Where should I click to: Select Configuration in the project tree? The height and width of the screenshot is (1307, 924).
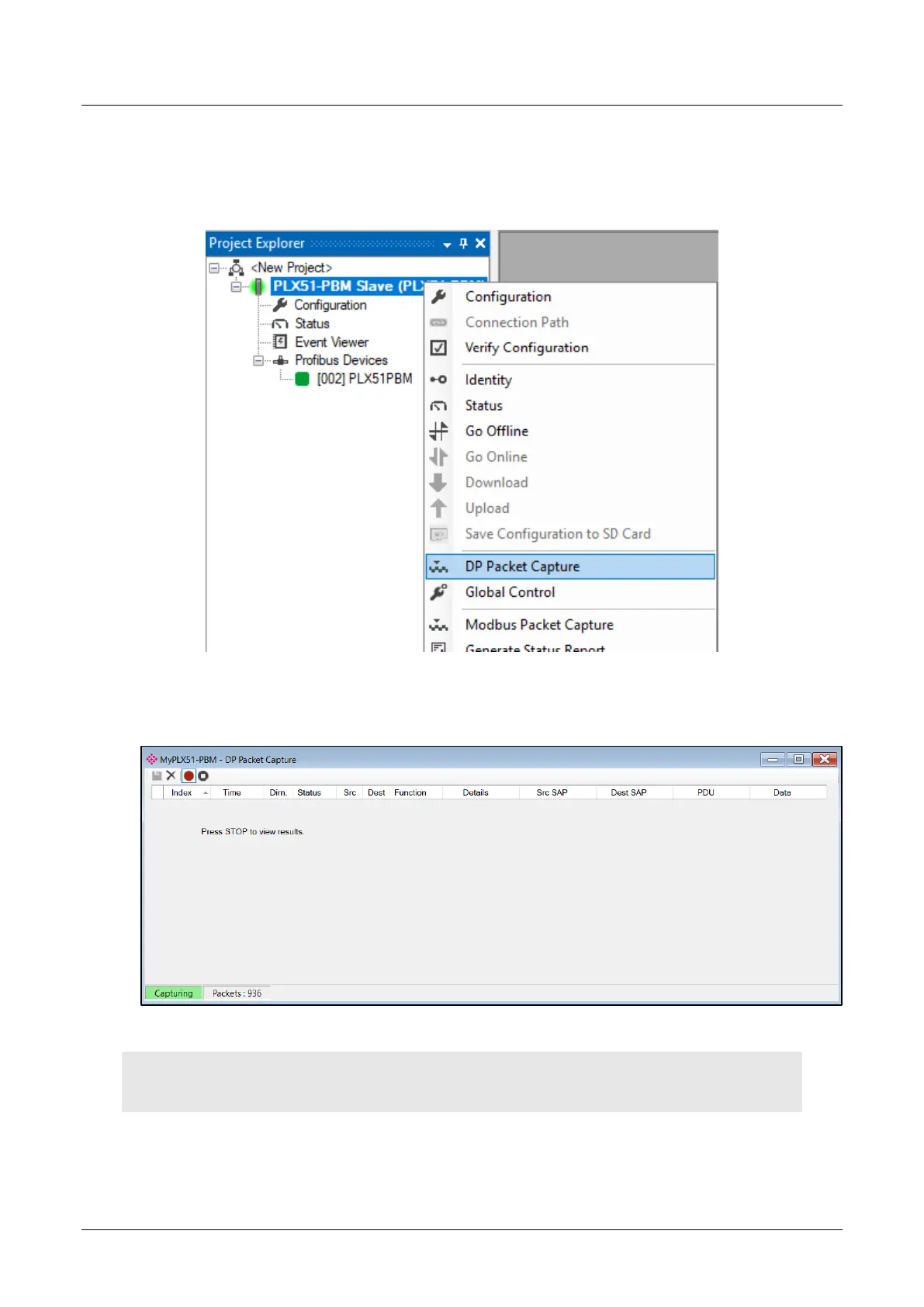pyautogui.click(x=330, y=305)
